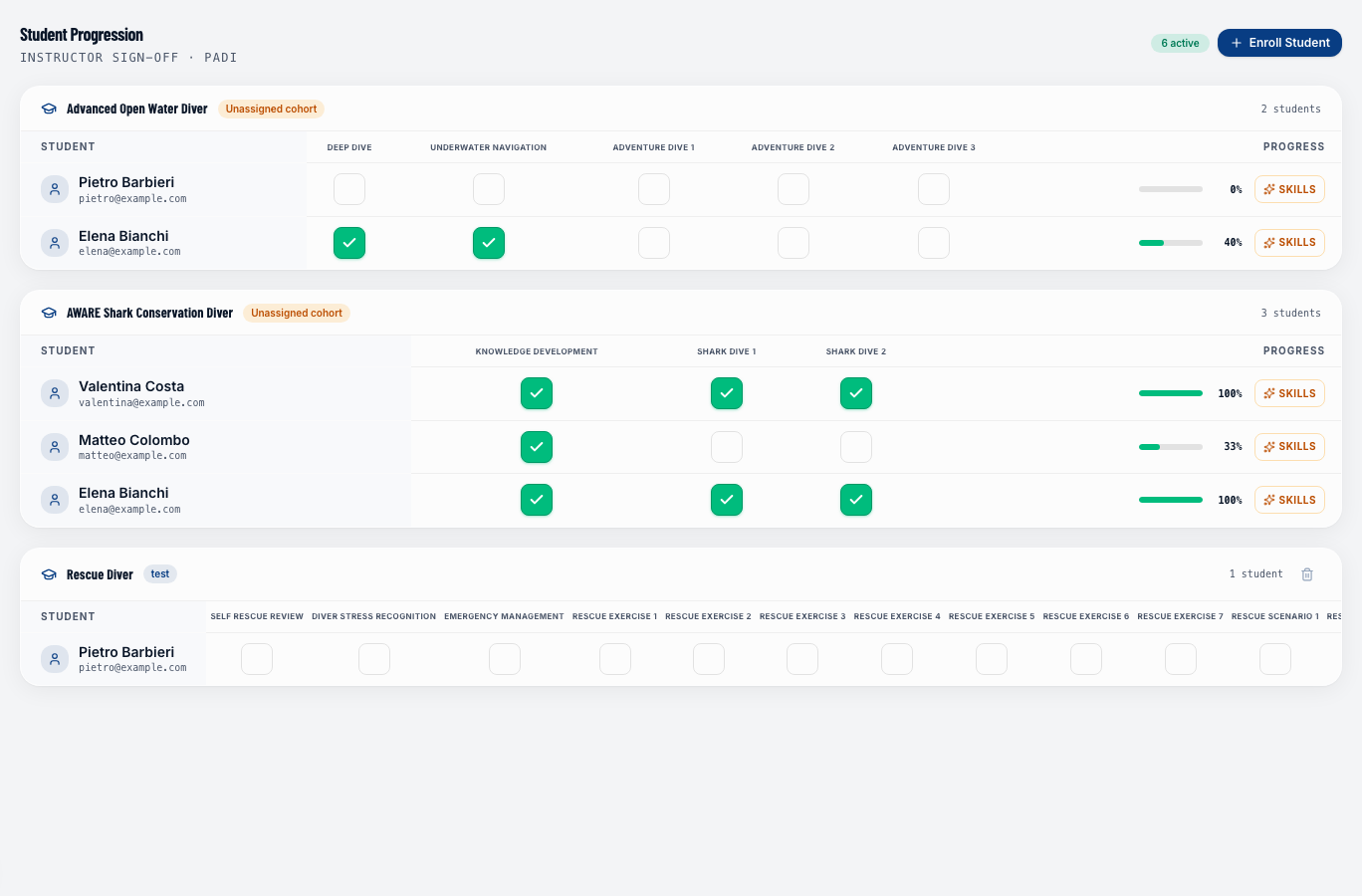Uncheck Shark Dive 2 for Elena Bianchi
This screenshot has height=896, width=1362.
click(856, 500)
